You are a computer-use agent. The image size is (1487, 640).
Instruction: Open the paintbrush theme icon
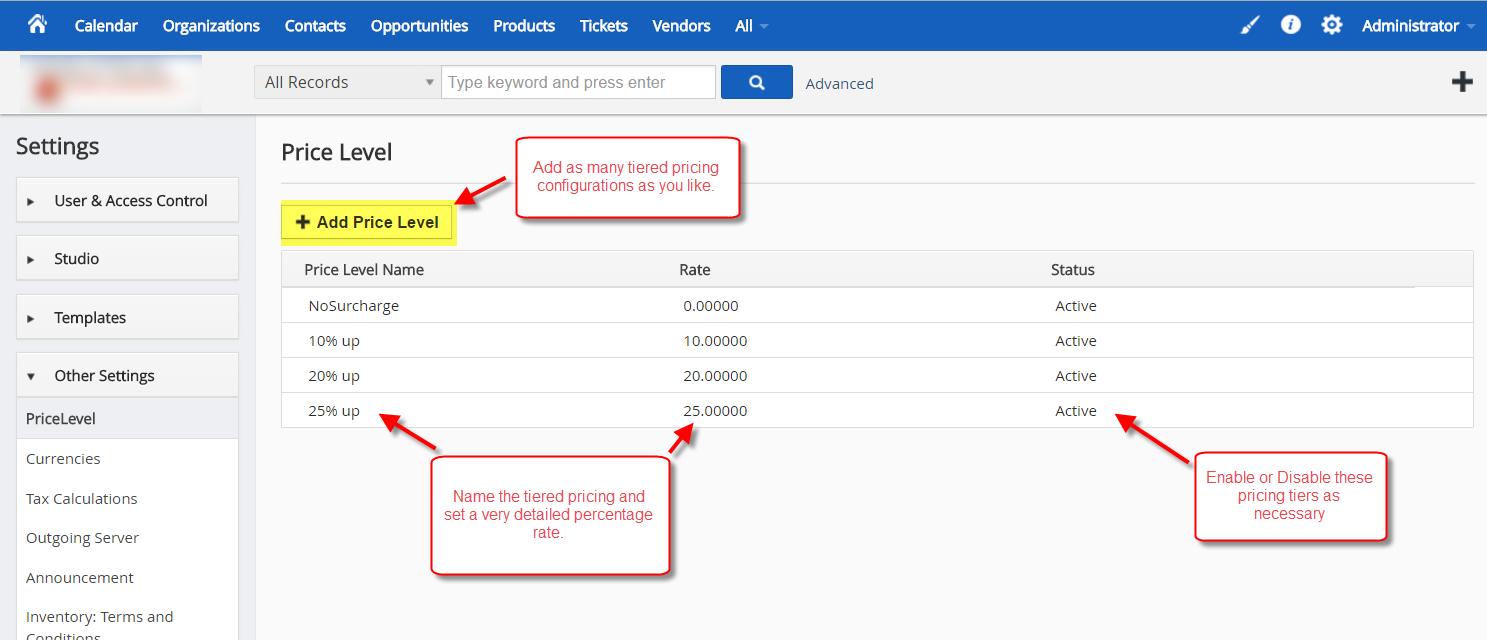[x=1250, y=25]
